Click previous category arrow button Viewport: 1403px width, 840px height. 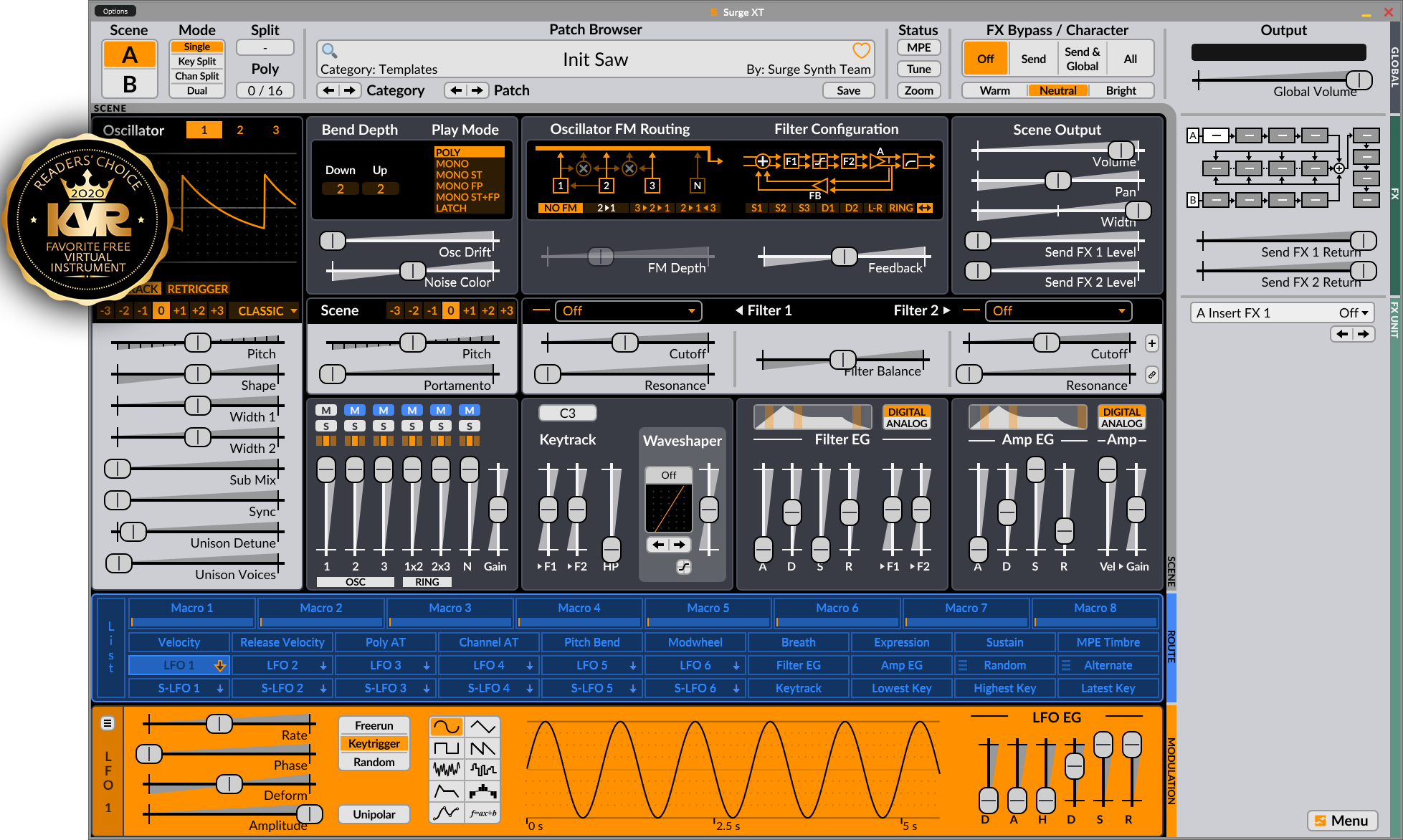pos(328,90)
